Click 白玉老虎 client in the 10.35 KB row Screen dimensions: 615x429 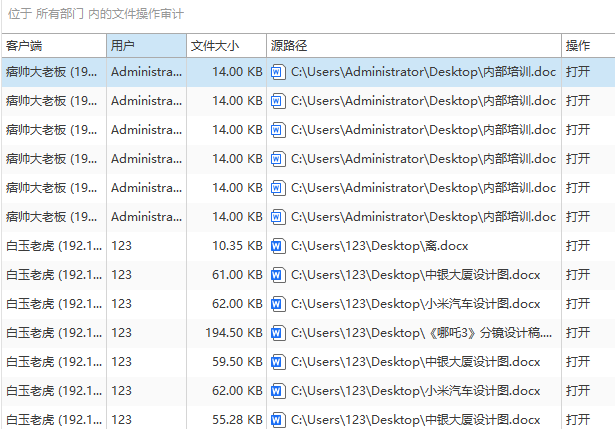click(x=54, y=246)
